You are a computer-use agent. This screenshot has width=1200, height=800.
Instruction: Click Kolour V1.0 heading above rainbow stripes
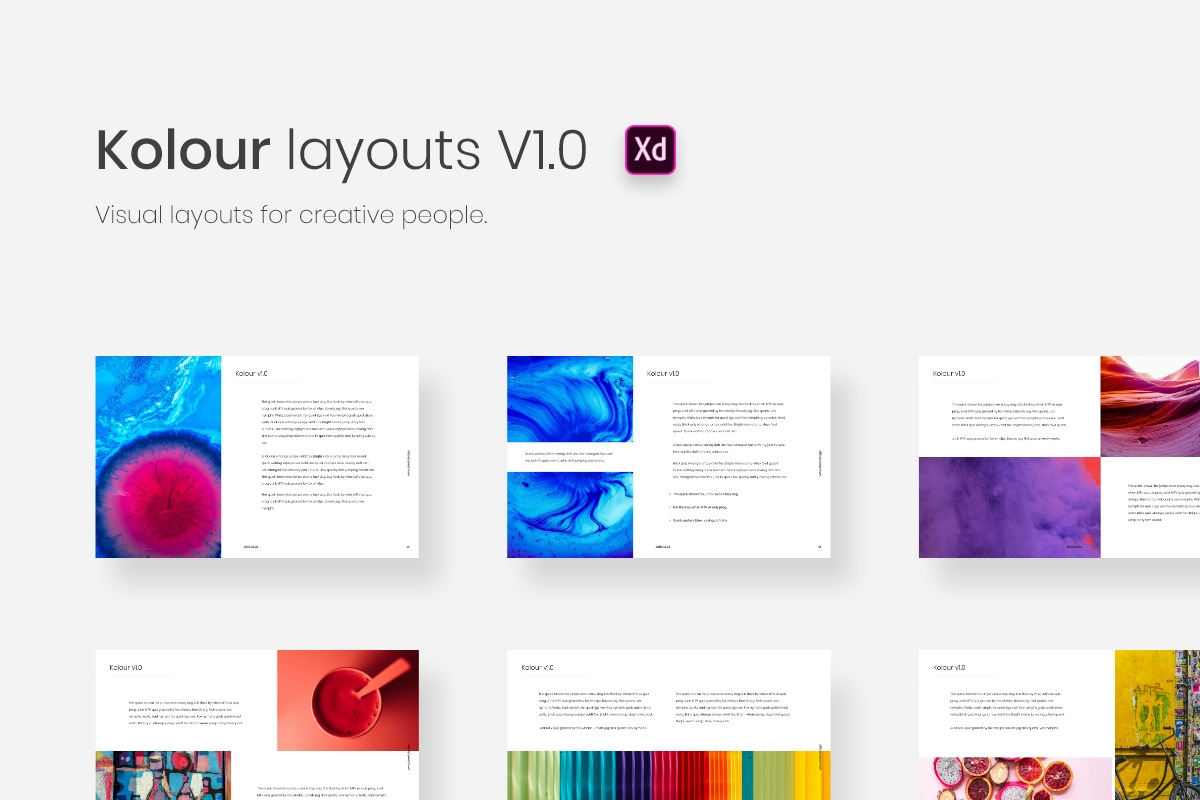click(538, 667)
